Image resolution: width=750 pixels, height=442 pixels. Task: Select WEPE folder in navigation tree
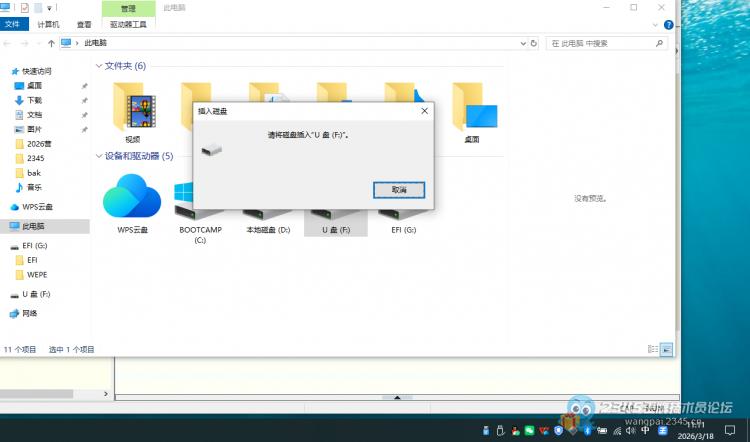point(37,274)
